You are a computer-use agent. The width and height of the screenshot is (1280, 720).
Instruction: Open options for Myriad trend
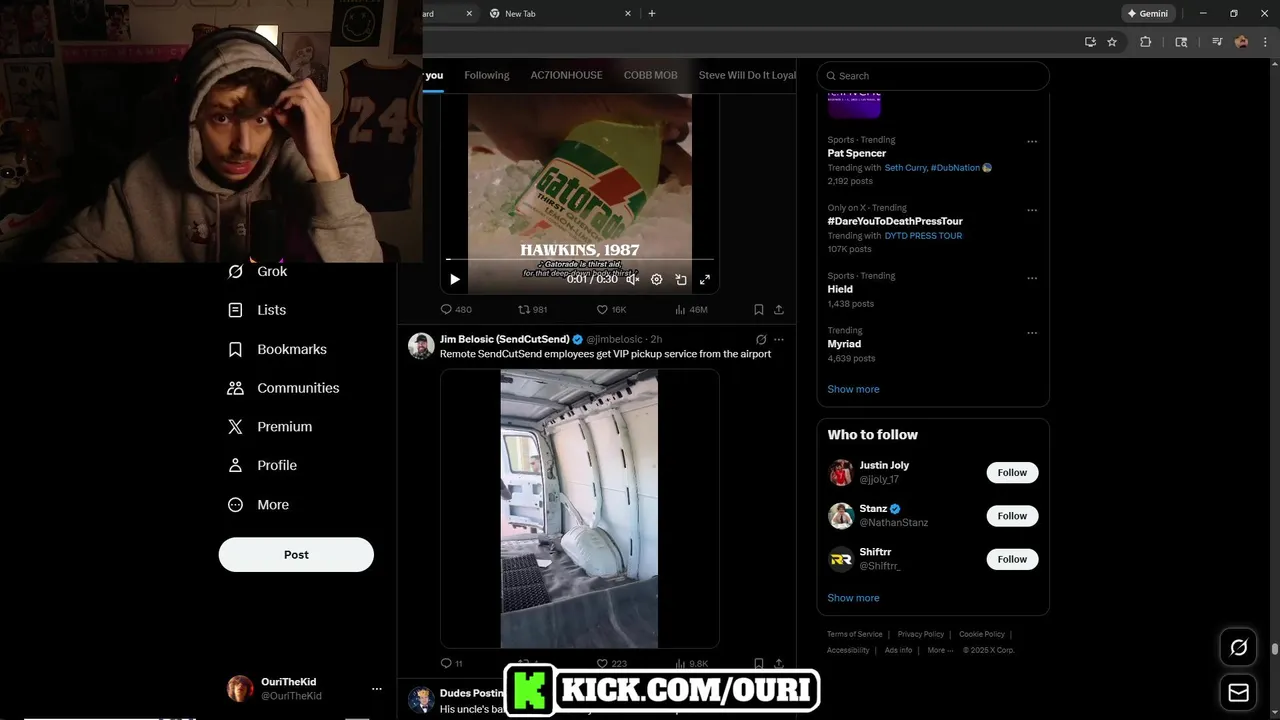1032,333
